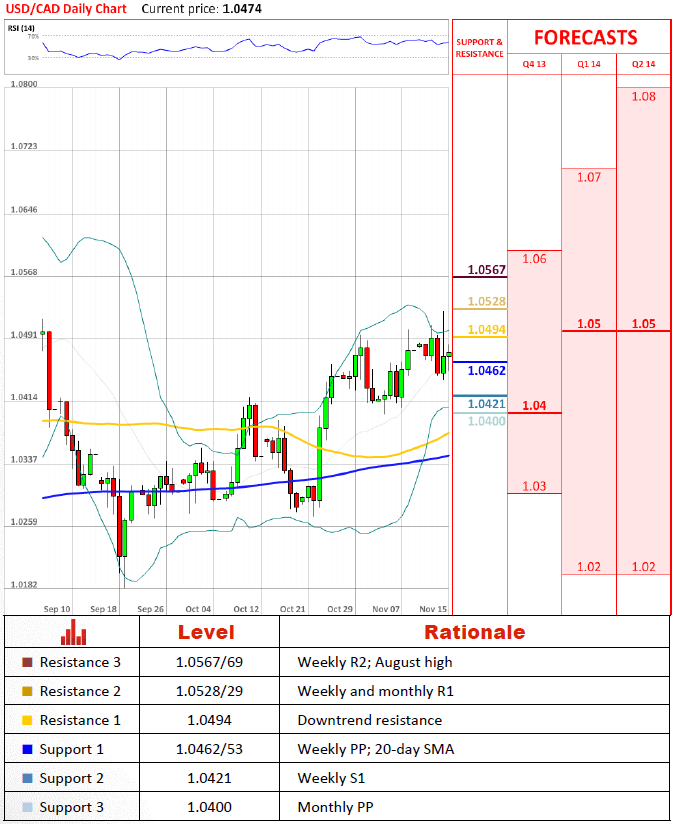Viewport: 675px width, 824px height.
Task: Click the 1.0568 price axis label
Action: tap(24, 272)
